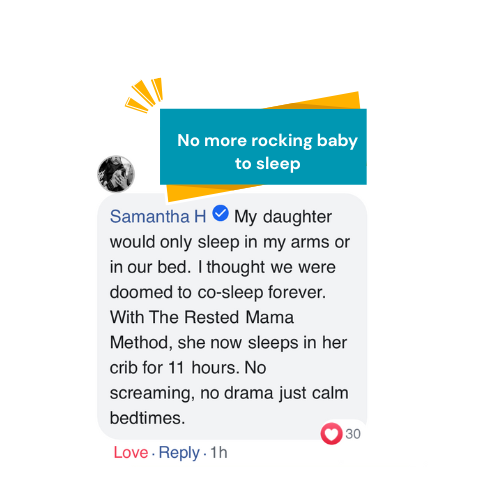The height and width of the screenshot is (500, 500).
Task: Click the words 'My daughter' in comment
Action: tap(283, 217)
